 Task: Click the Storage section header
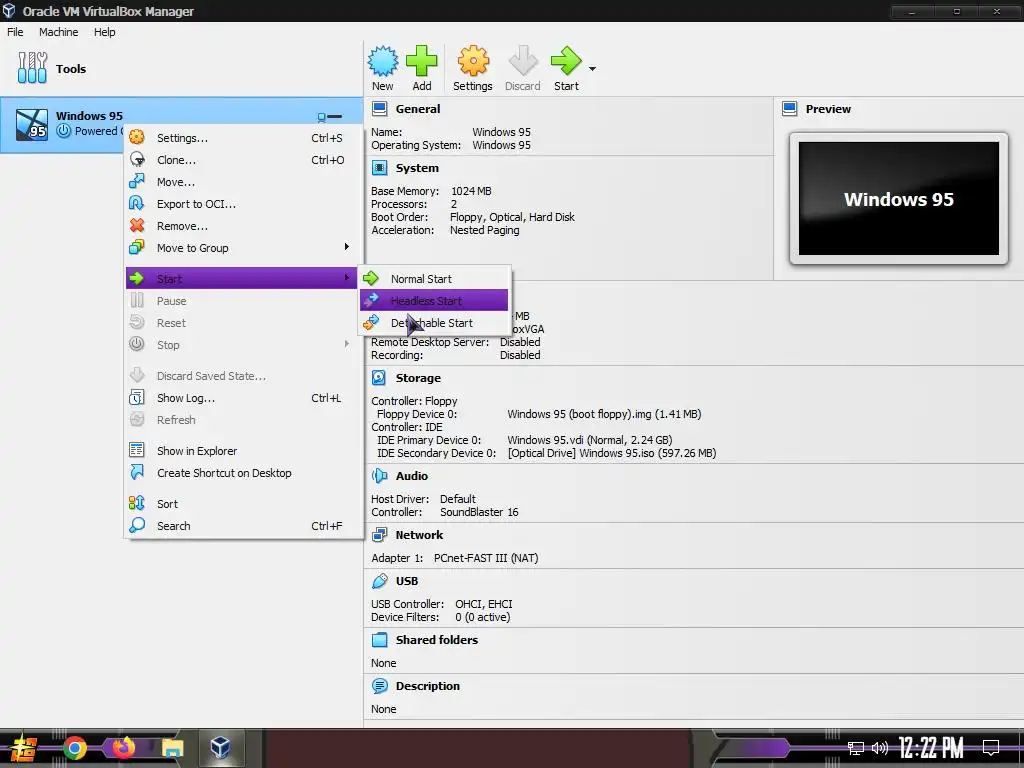click(418, 378)
